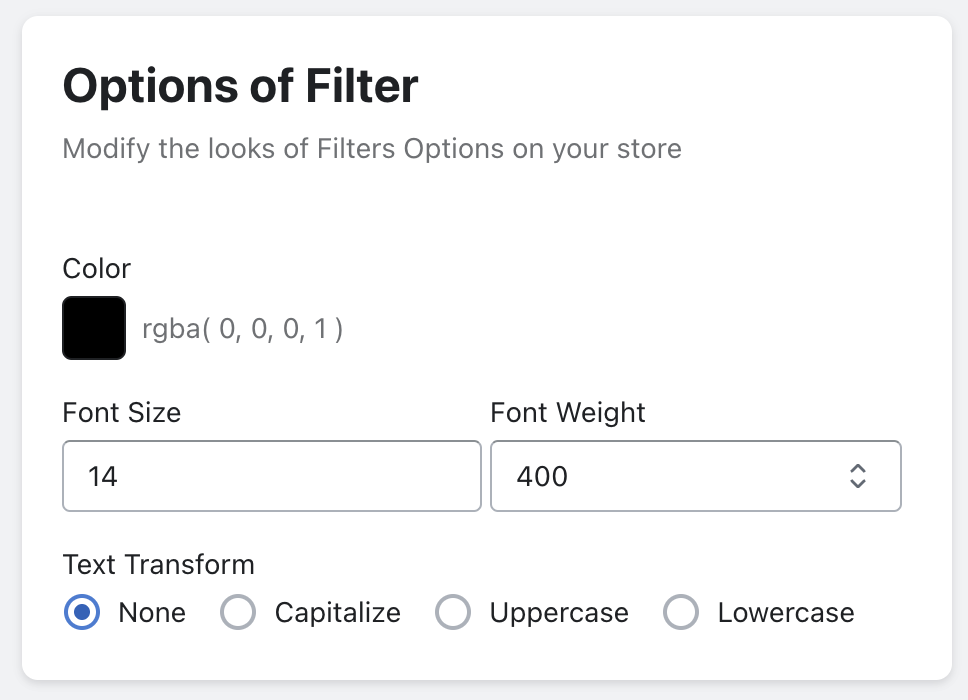The height and width of the screenshot is (700, 968).
Task: Click the "None" option label text
Action: point(152,612)
